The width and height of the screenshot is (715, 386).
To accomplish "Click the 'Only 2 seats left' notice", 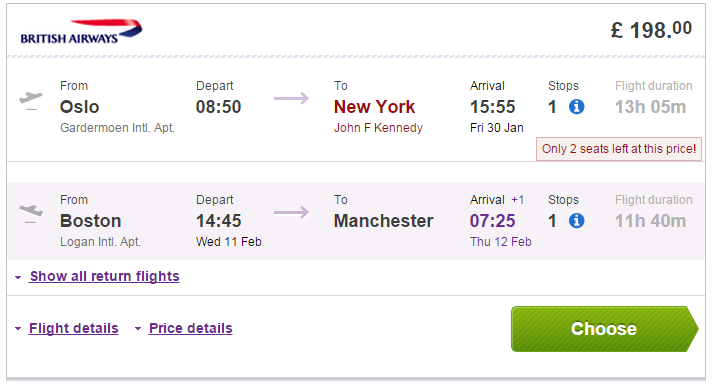I will (x=619, y=149).
